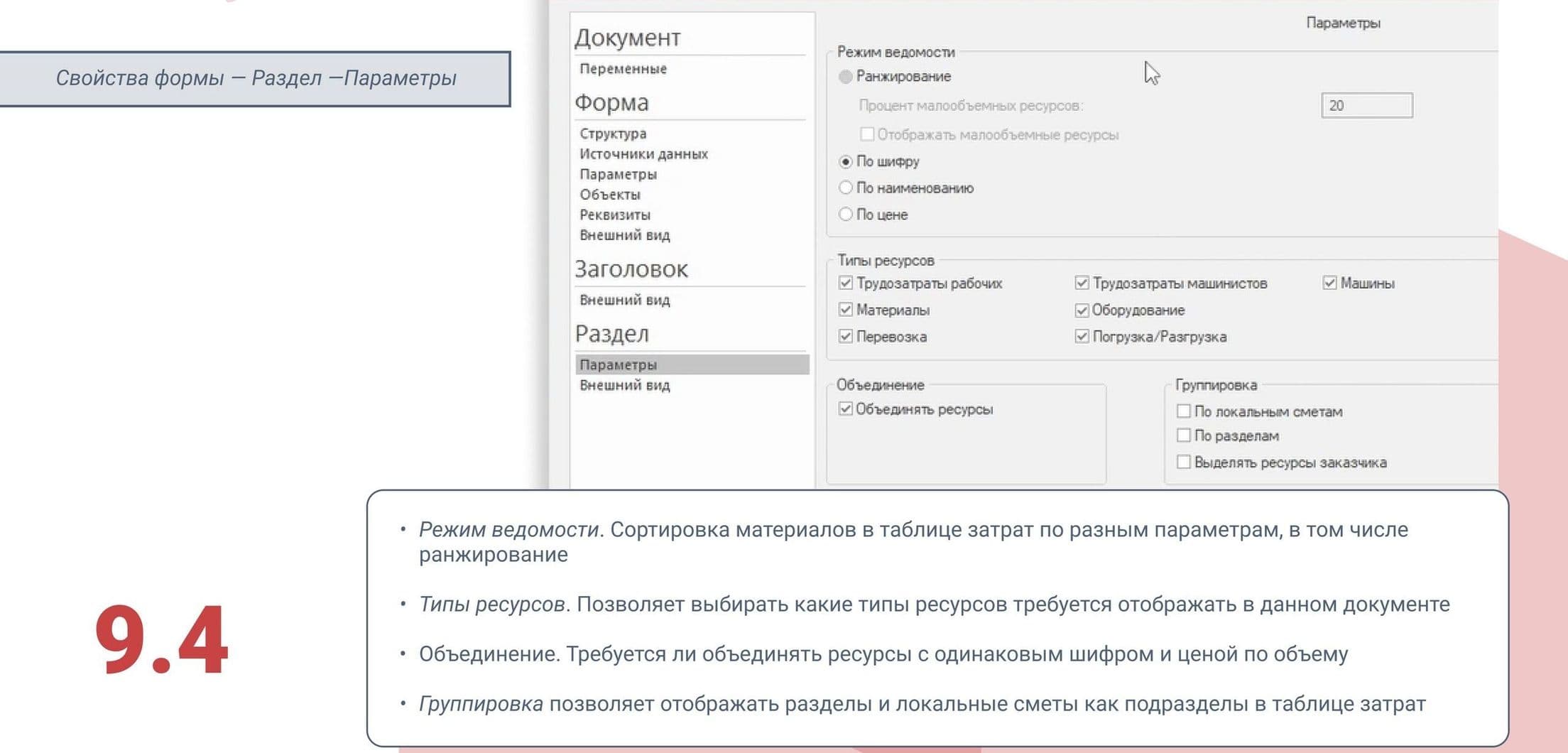The height and width of the screenshot is (753, 1568).
Task: Open 'Переменные' under Документ
Action: (x=623, y=69)
